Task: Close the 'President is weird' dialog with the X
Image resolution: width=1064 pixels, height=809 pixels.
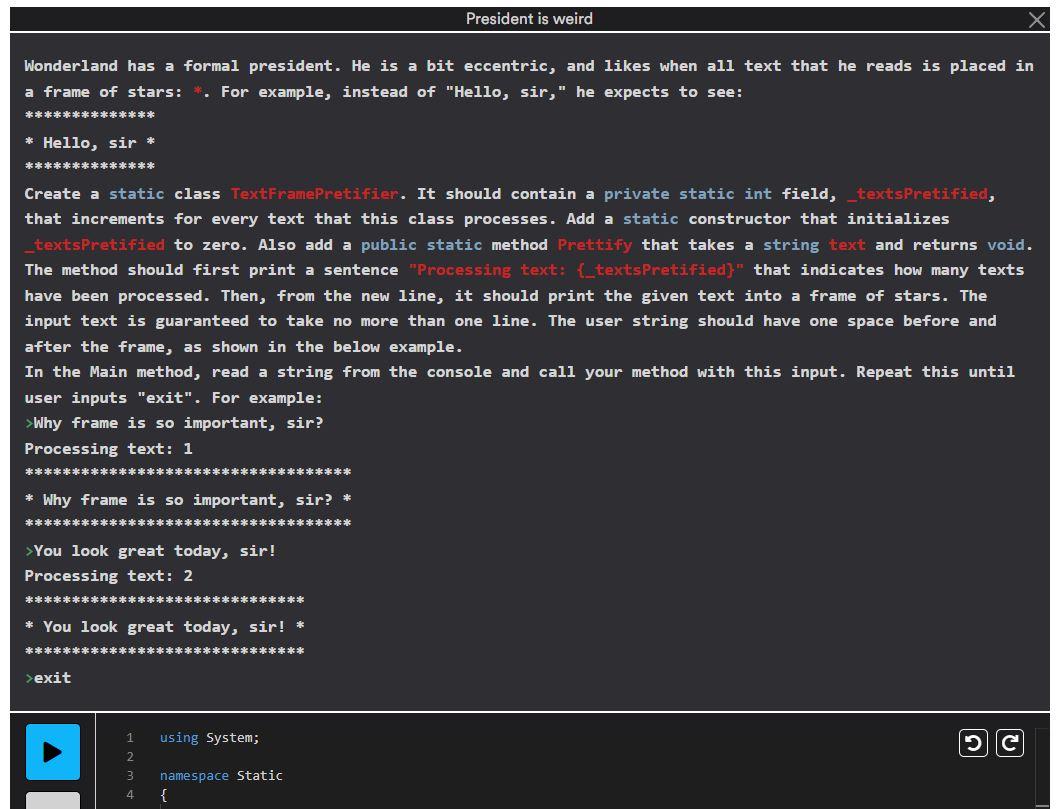Action: tap(1035, 19)
